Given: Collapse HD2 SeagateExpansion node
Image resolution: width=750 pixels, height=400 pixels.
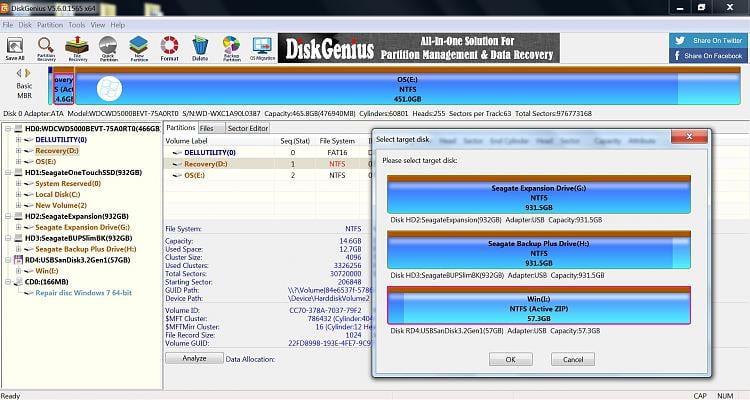Looking at the screenshot, I should (x=8, y=216).
